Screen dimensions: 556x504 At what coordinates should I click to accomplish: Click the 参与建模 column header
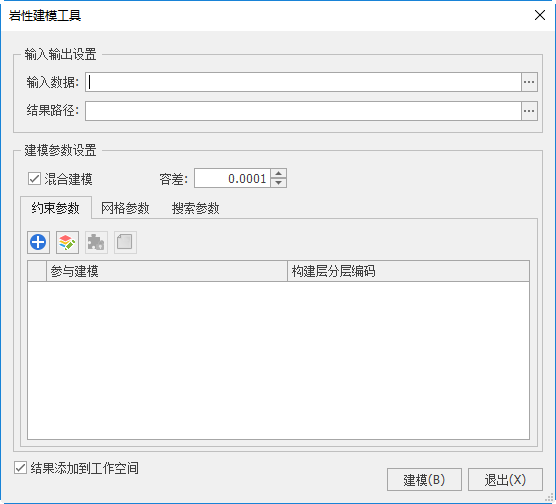167,271
